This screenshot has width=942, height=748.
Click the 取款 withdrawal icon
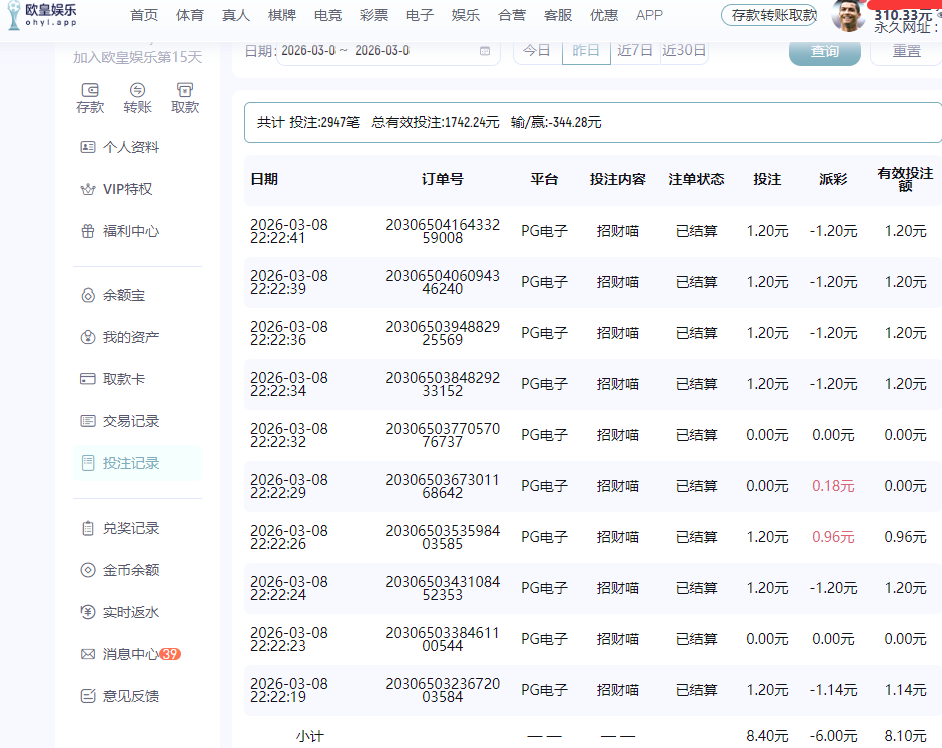(x=184, y=91)
